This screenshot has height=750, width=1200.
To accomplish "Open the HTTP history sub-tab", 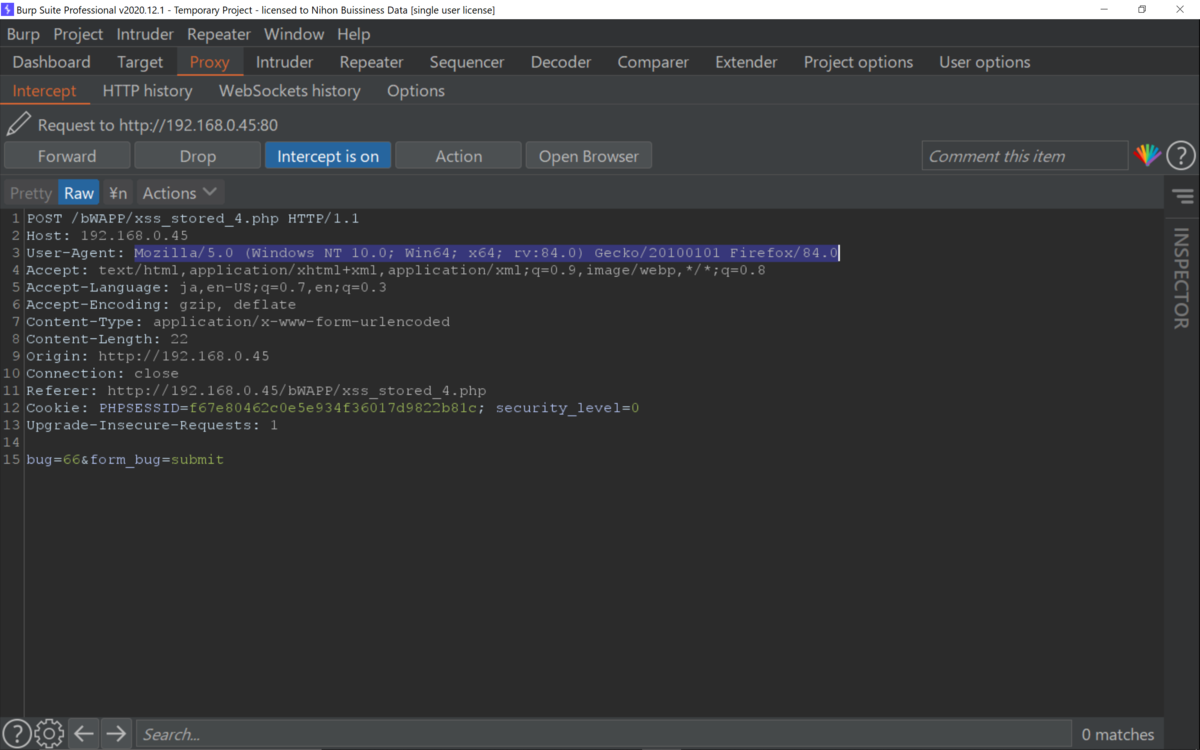I will pos(148,91).
